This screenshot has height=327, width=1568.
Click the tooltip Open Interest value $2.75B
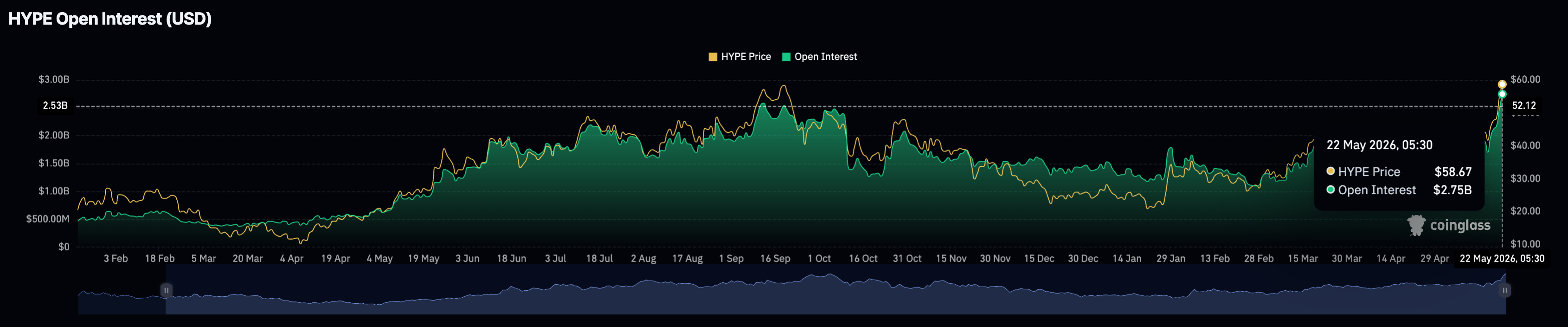point(1452,190)
